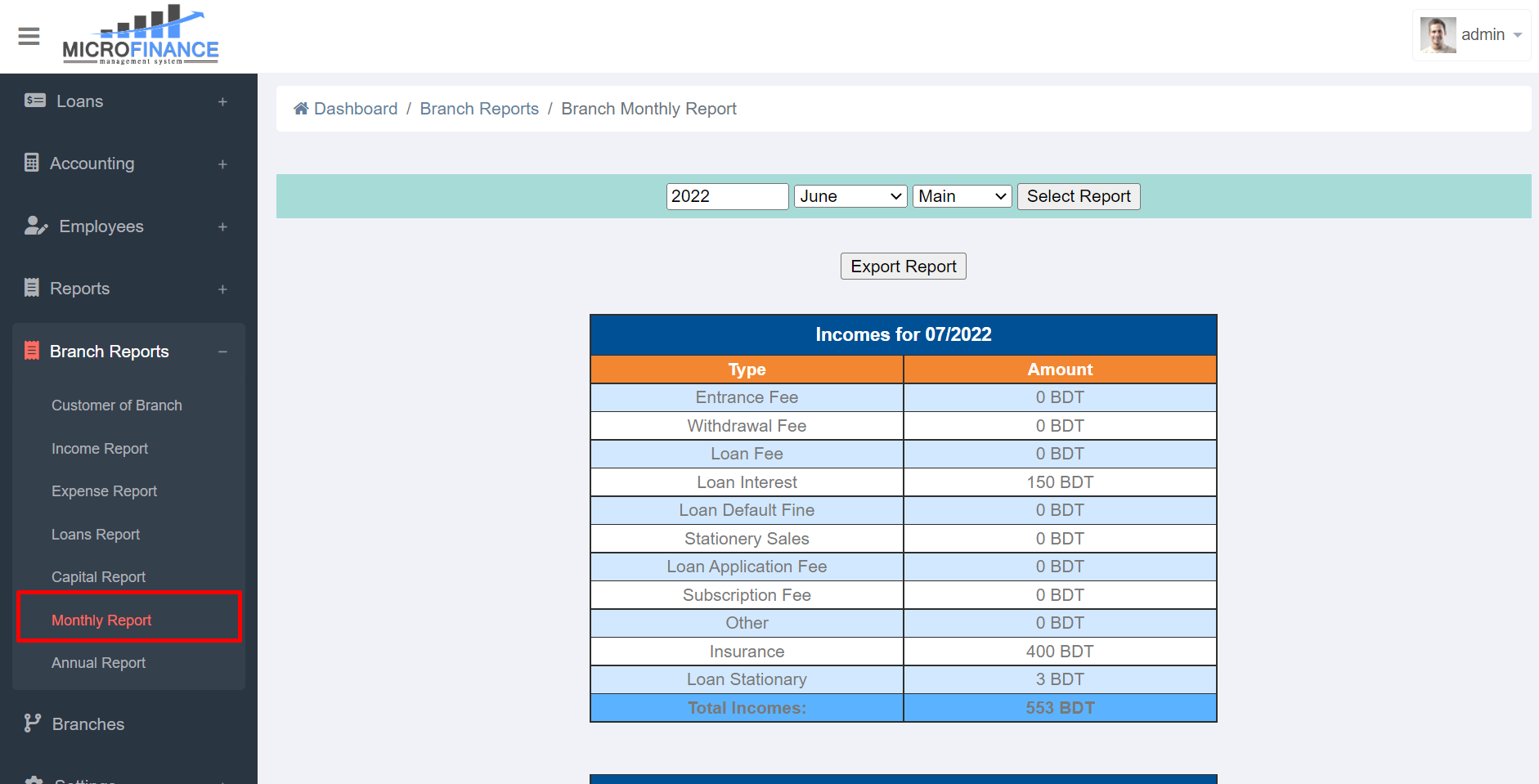The width and height of the screenshot is (1539, 784).
Task: Click the Reports receipt icon
Action: 32,288
